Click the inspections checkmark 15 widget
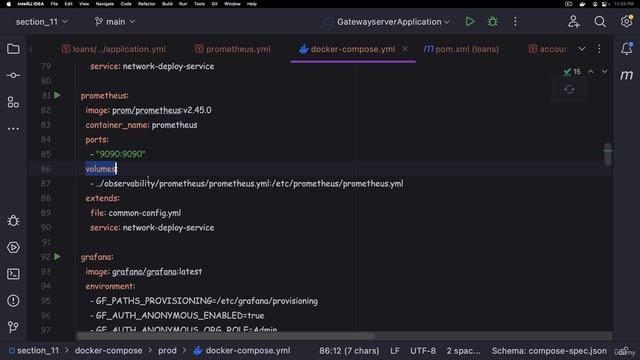This screenshot has width=640, height=360. pyautogui.click(x=572, y=72)
